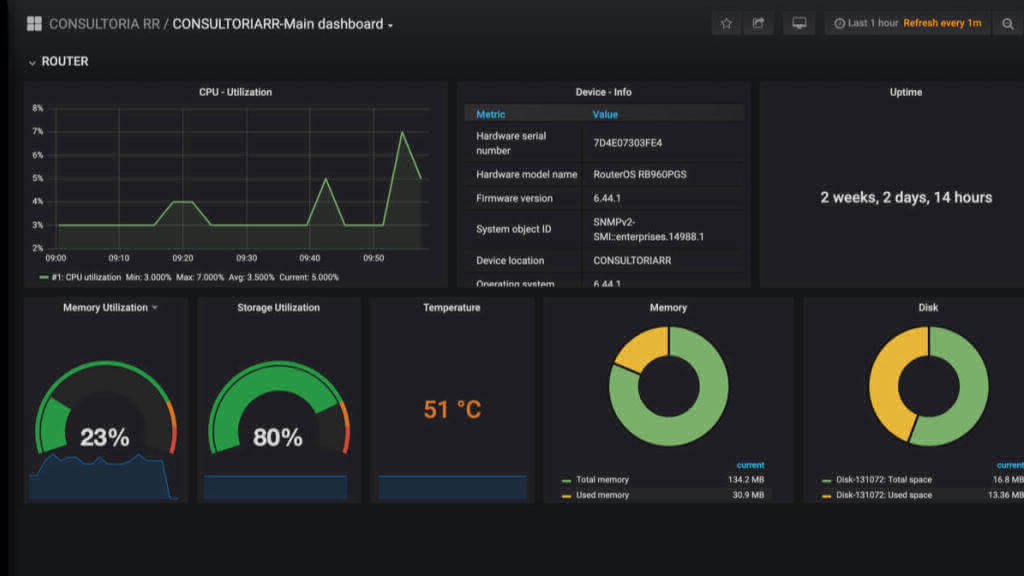
Task: Cycle view mode with monitor icon
Action: click(x=799, y=24)
